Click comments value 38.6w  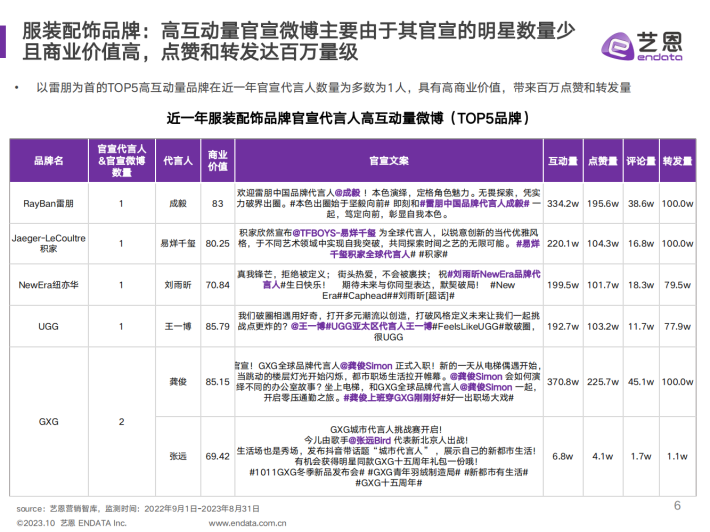(x=641, y=204)
